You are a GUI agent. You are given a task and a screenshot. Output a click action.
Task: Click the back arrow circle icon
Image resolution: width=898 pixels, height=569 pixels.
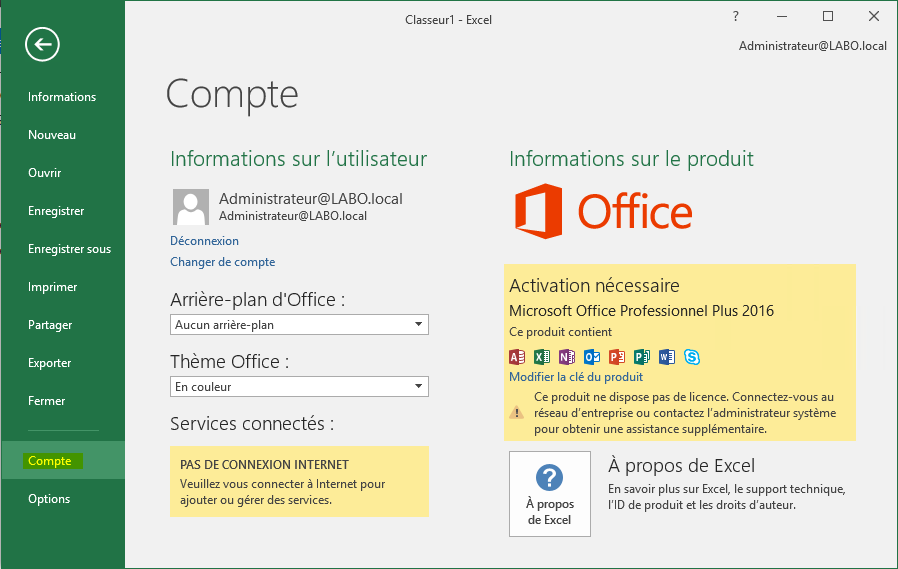pyautogui.click(x=42, y=44)
